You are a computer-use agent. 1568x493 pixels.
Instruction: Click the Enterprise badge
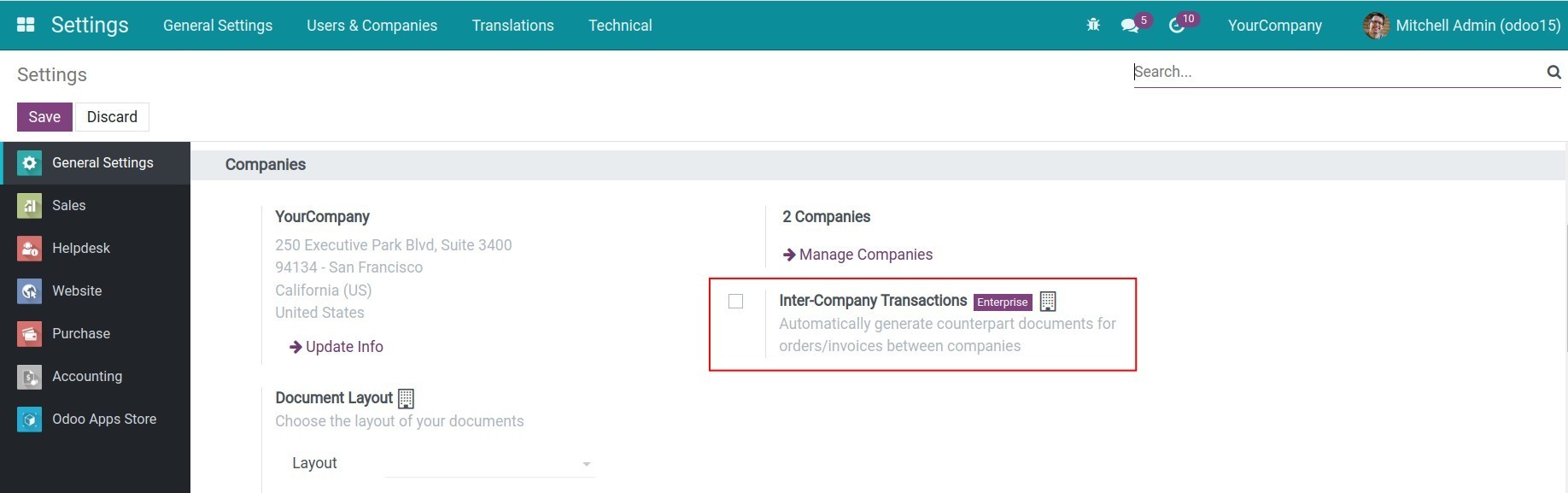pyautogui.click(x=1003, y=302)
